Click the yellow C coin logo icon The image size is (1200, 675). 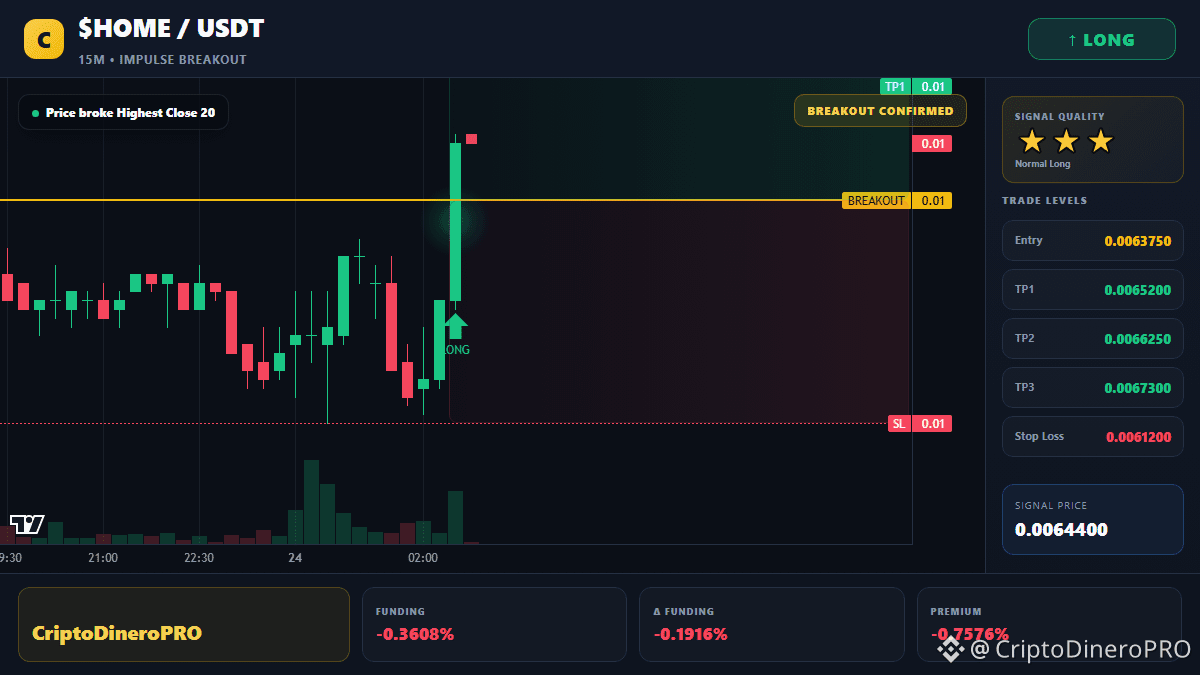(x=43, y=39)
